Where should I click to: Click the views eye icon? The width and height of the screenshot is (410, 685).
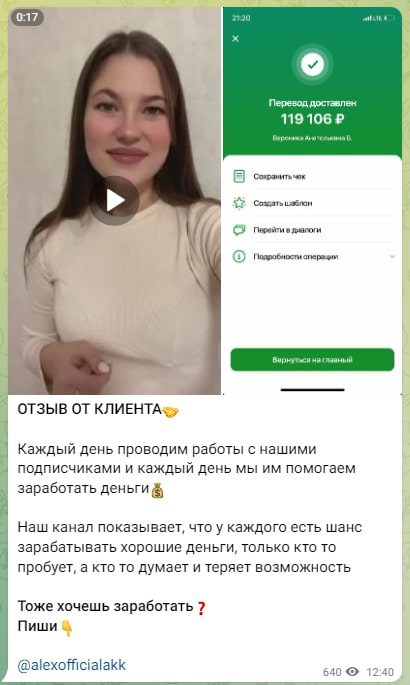point(352,671)
